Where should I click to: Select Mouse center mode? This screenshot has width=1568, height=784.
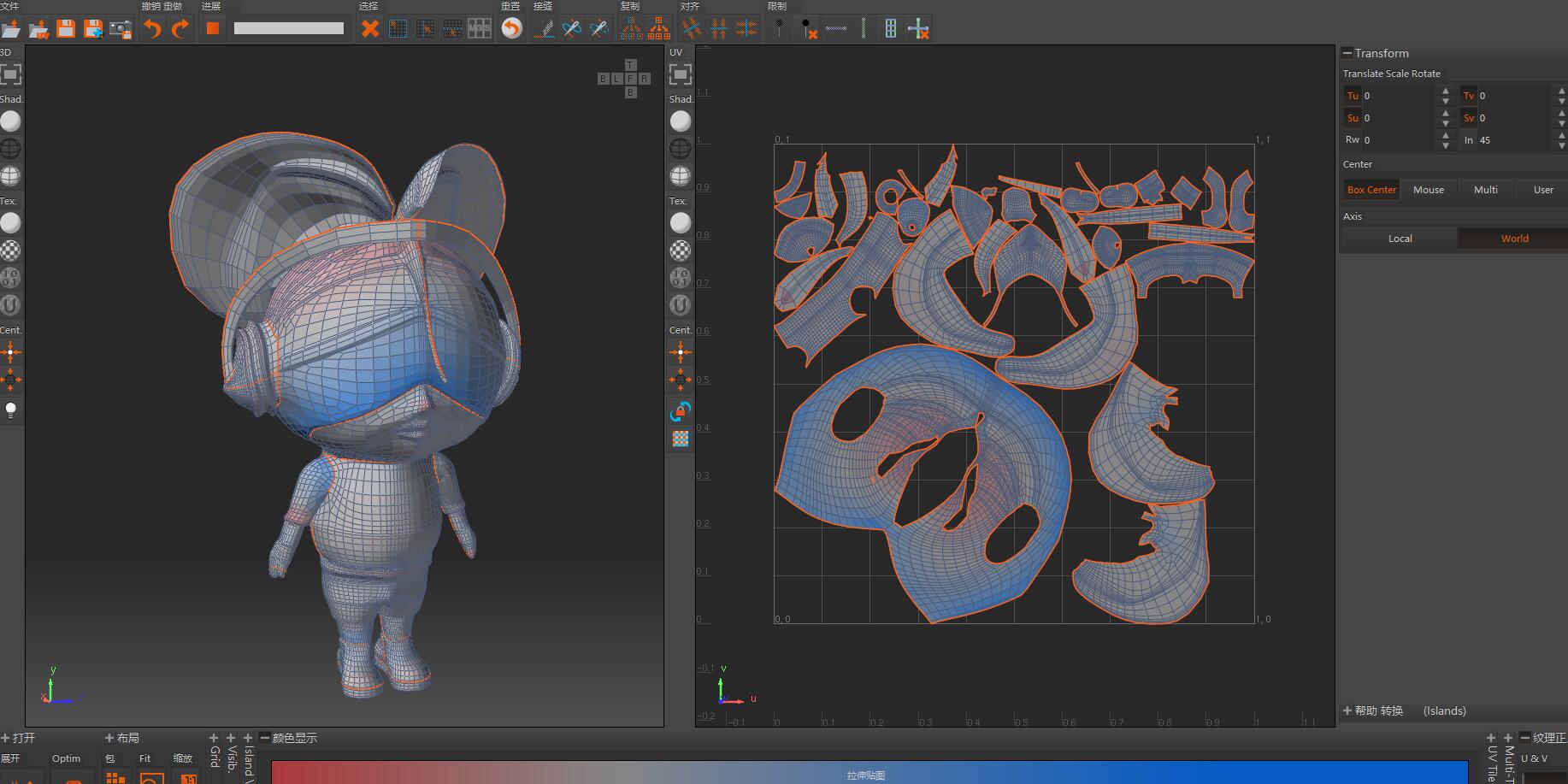(x=1429, y=190)
